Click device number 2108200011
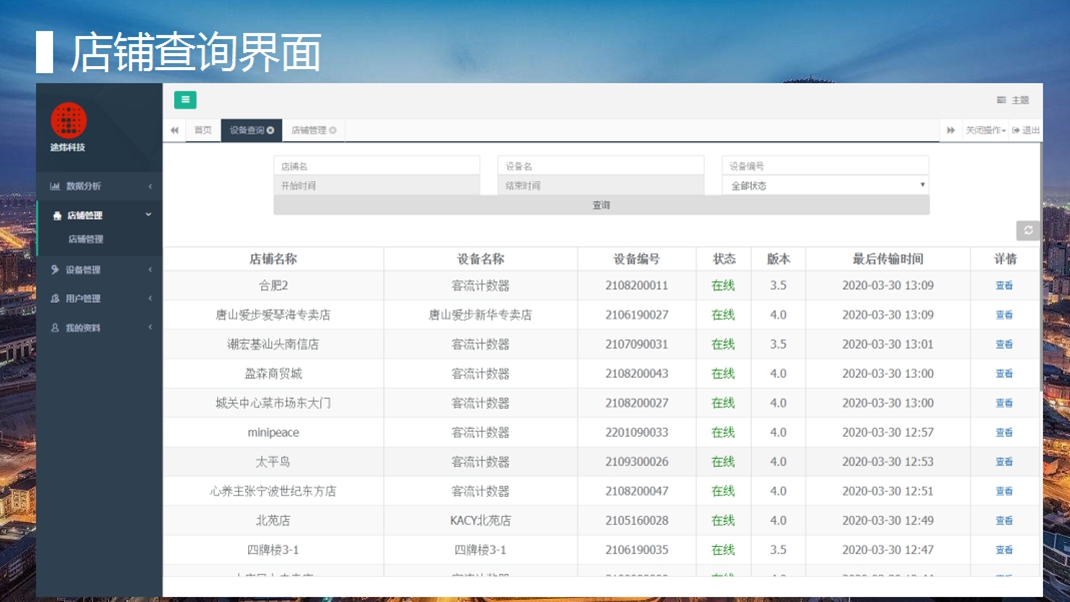 (637, 286)
